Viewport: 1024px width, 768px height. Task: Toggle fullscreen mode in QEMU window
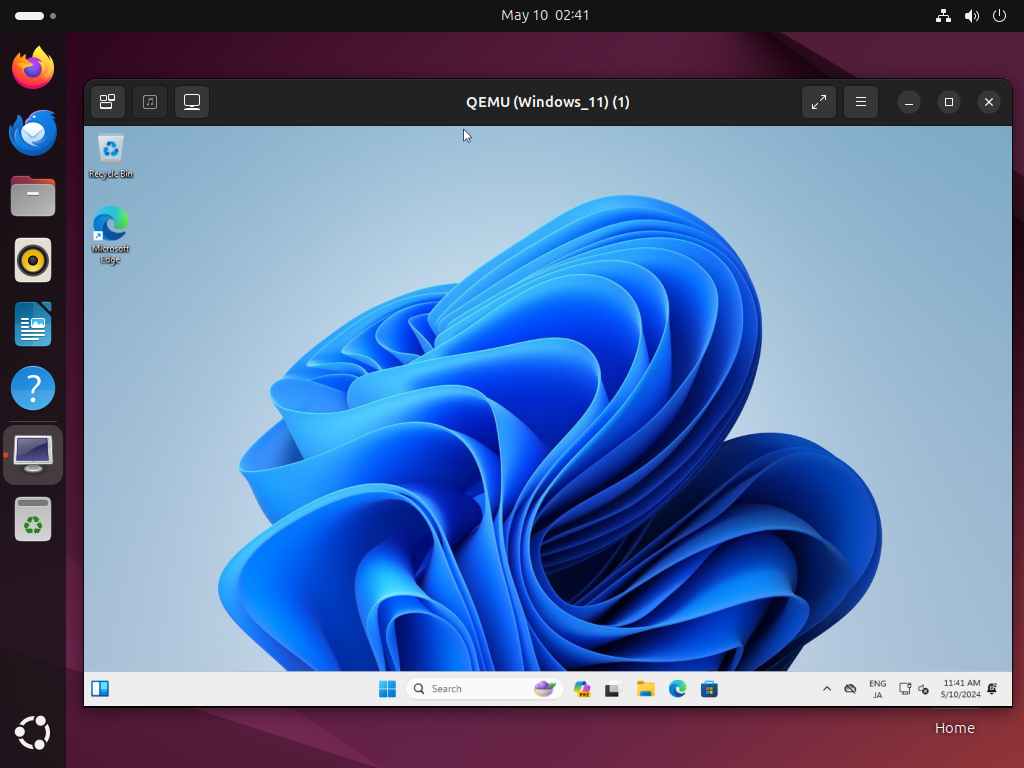819,102
